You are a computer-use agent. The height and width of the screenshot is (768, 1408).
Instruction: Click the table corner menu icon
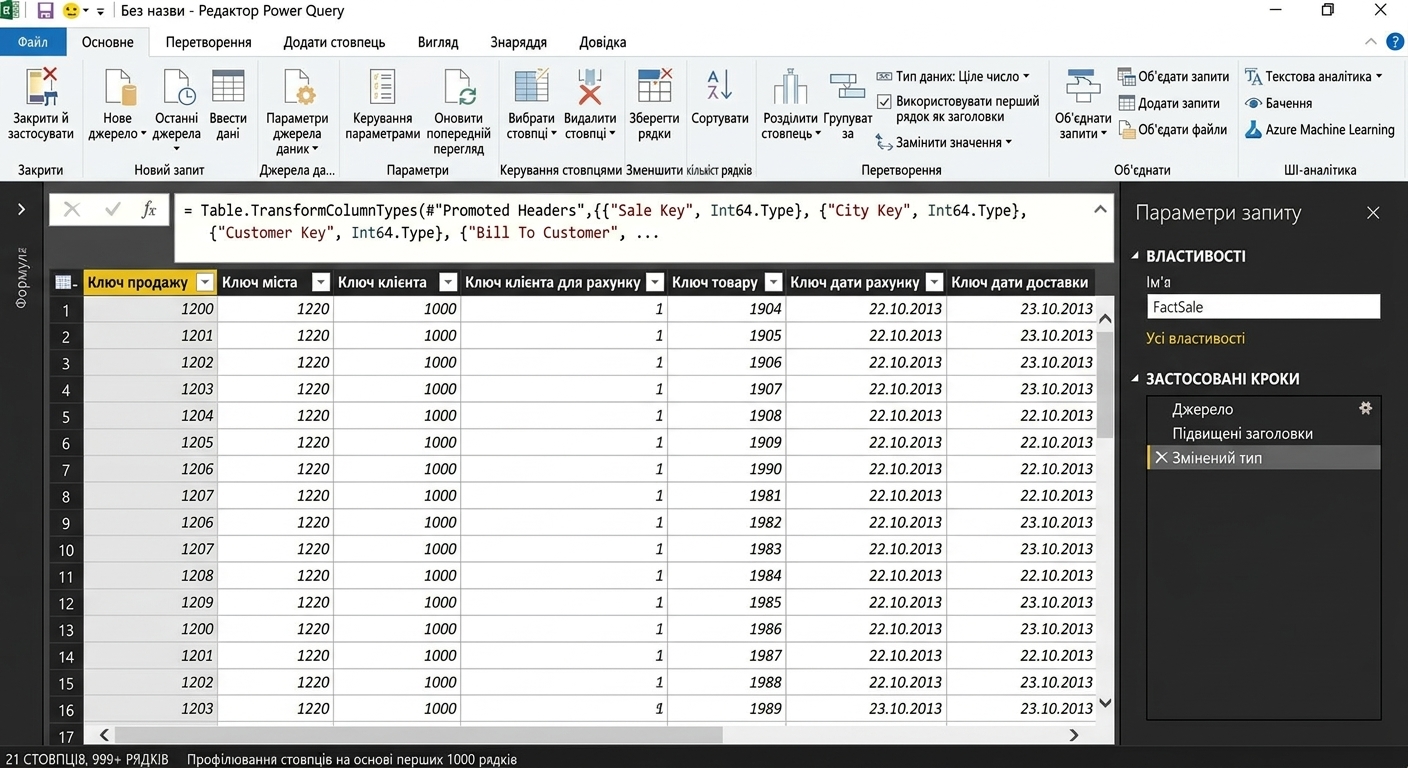(66, 282)
